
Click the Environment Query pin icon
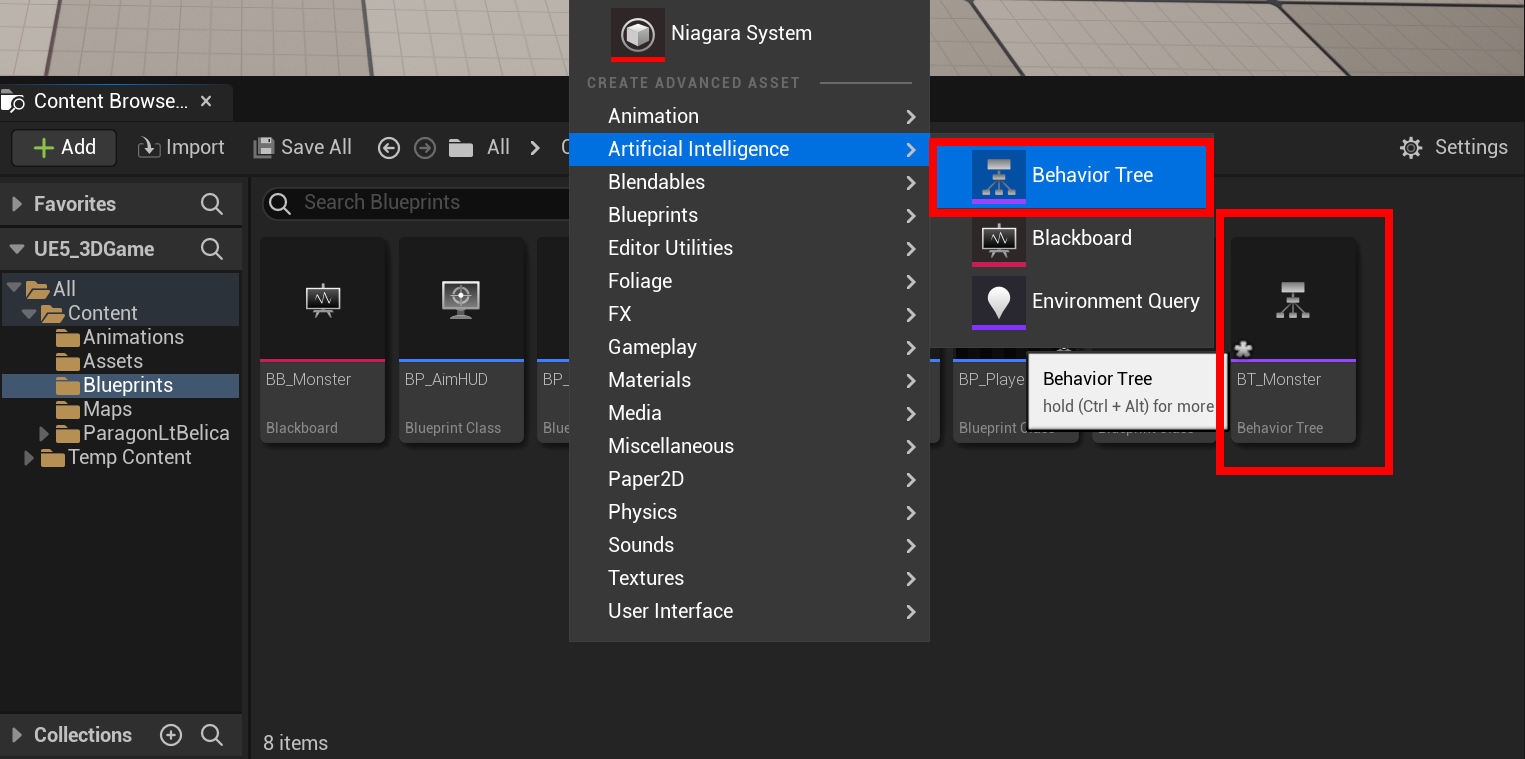(x=998, y=302)
